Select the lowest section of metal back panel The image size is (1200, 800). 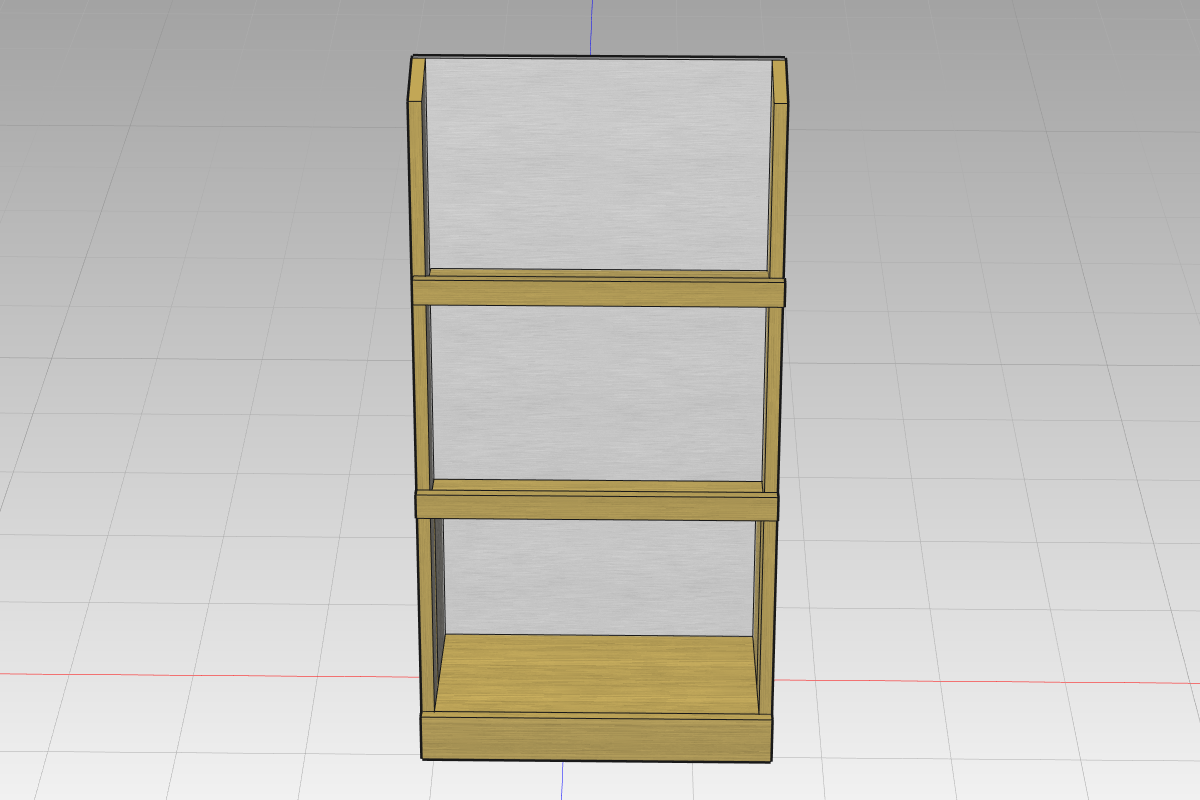[597, 576]
